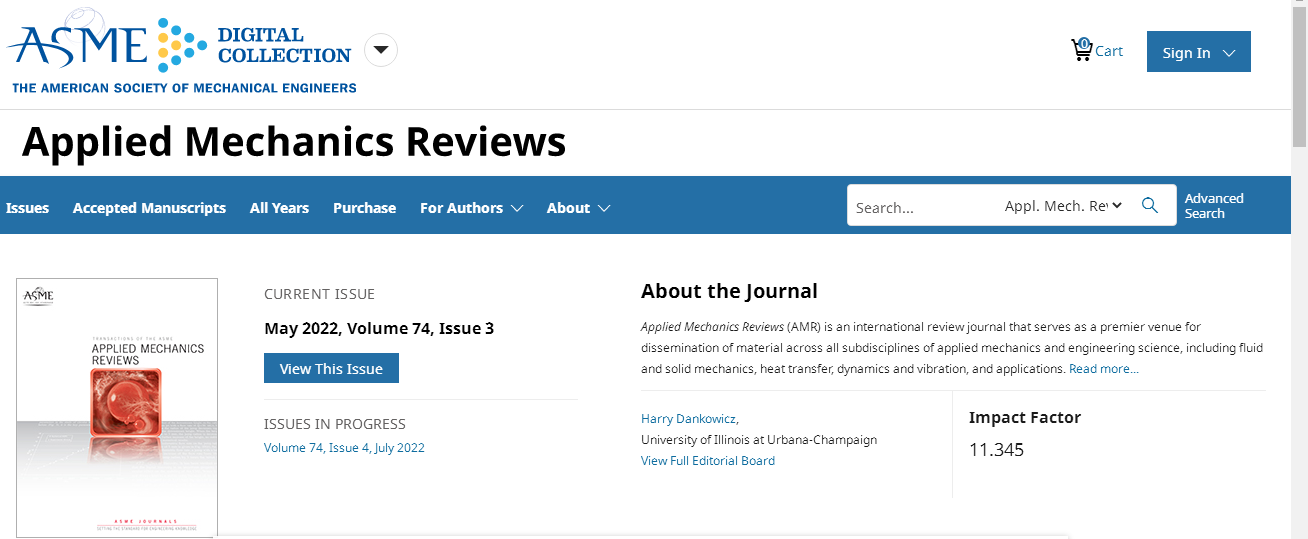Viewport: 1308px width, 539px height.
Task: Open the shopping cart icon
Action: (1081, 50)
